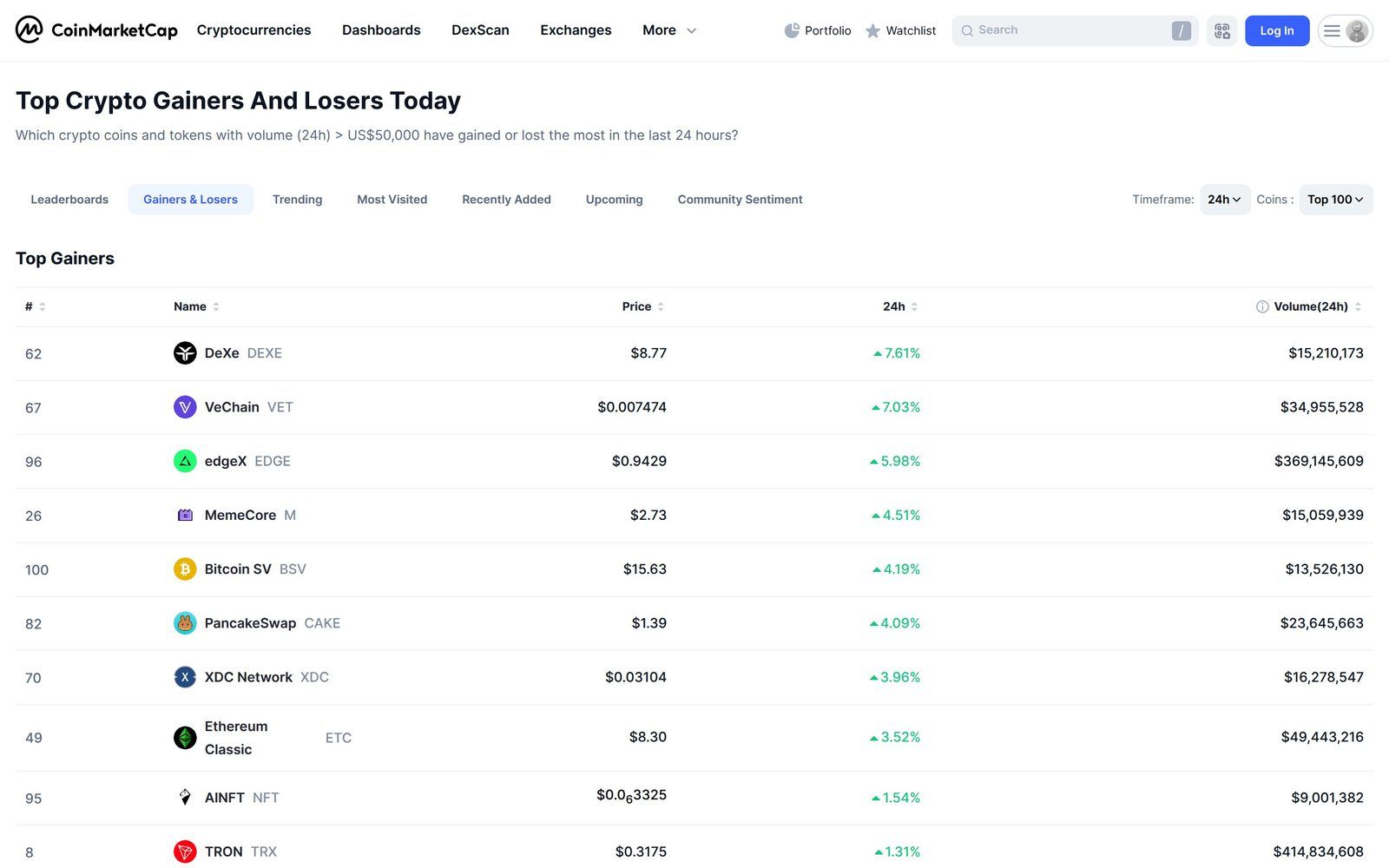Open the QR code scanner icon
1389x868 pixels.
(x=1222, y=30)
